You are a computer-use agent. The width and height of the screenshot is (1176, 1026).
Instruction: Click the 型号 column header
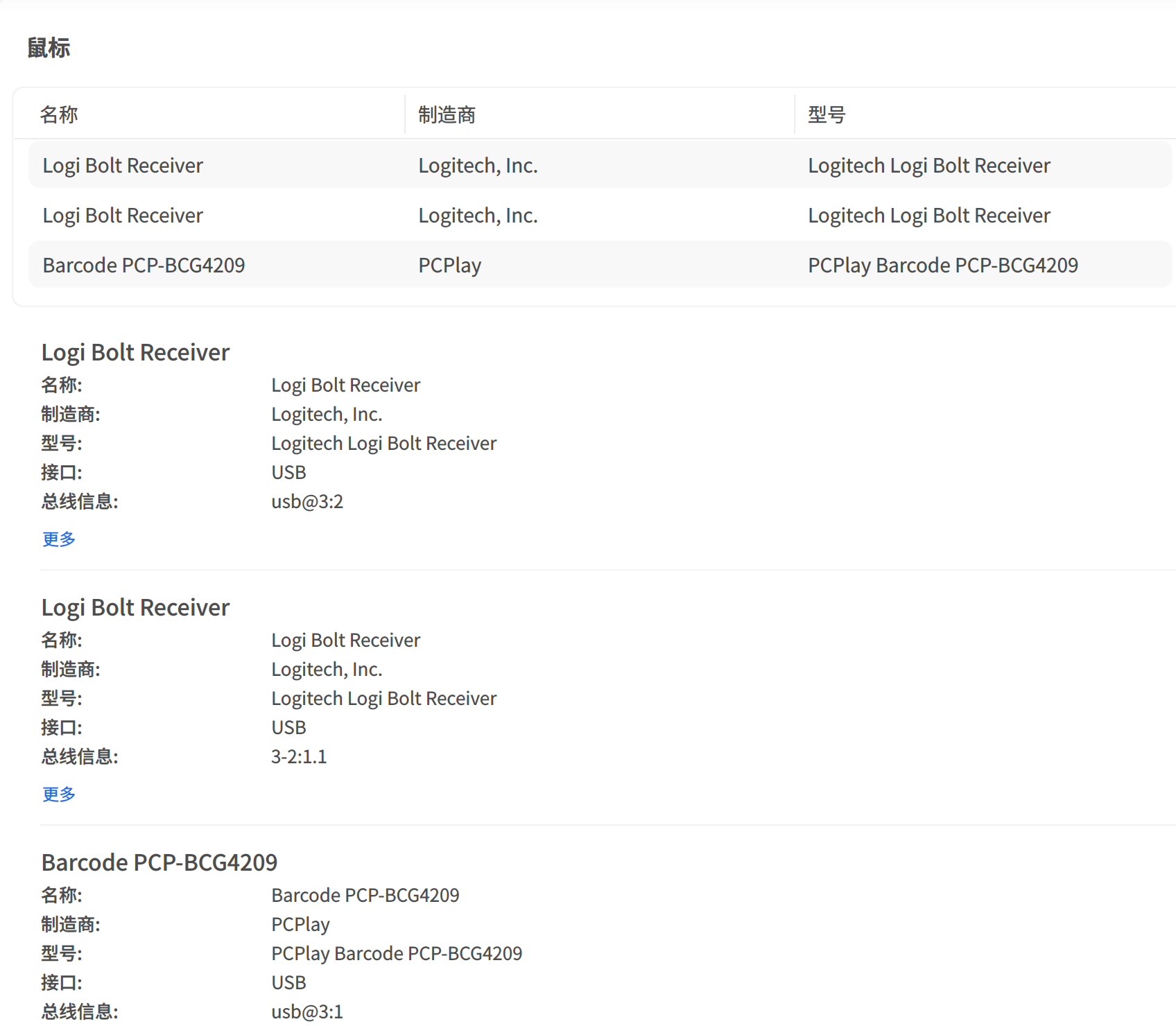pos(827,114)
